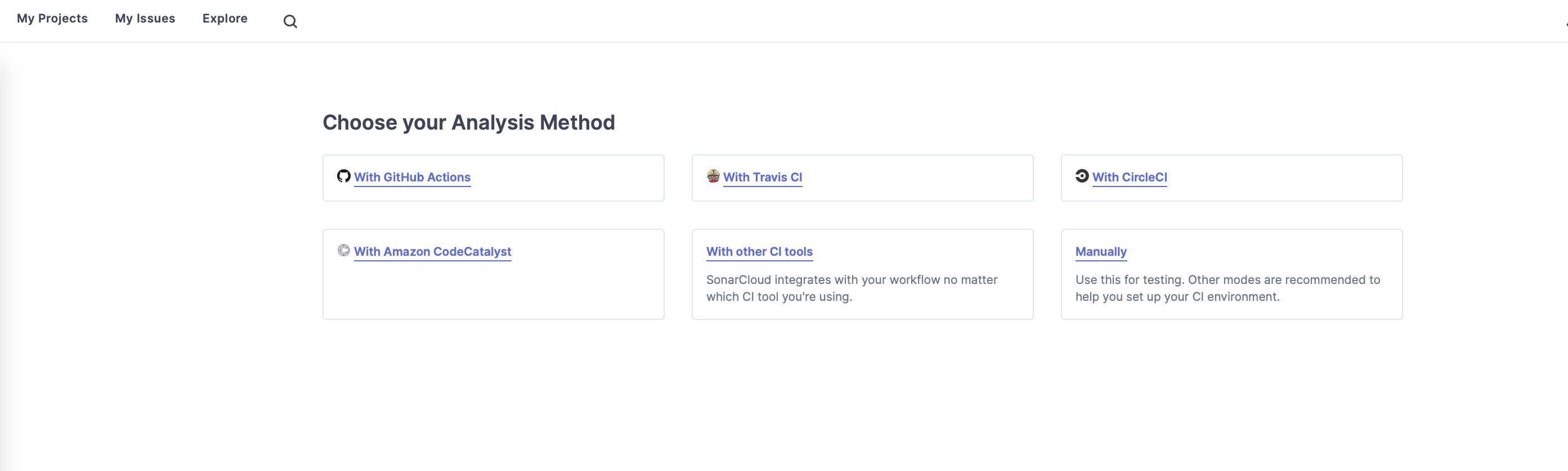
Task: Open My Issues from the navigation bar
Action: pos(145,18)
